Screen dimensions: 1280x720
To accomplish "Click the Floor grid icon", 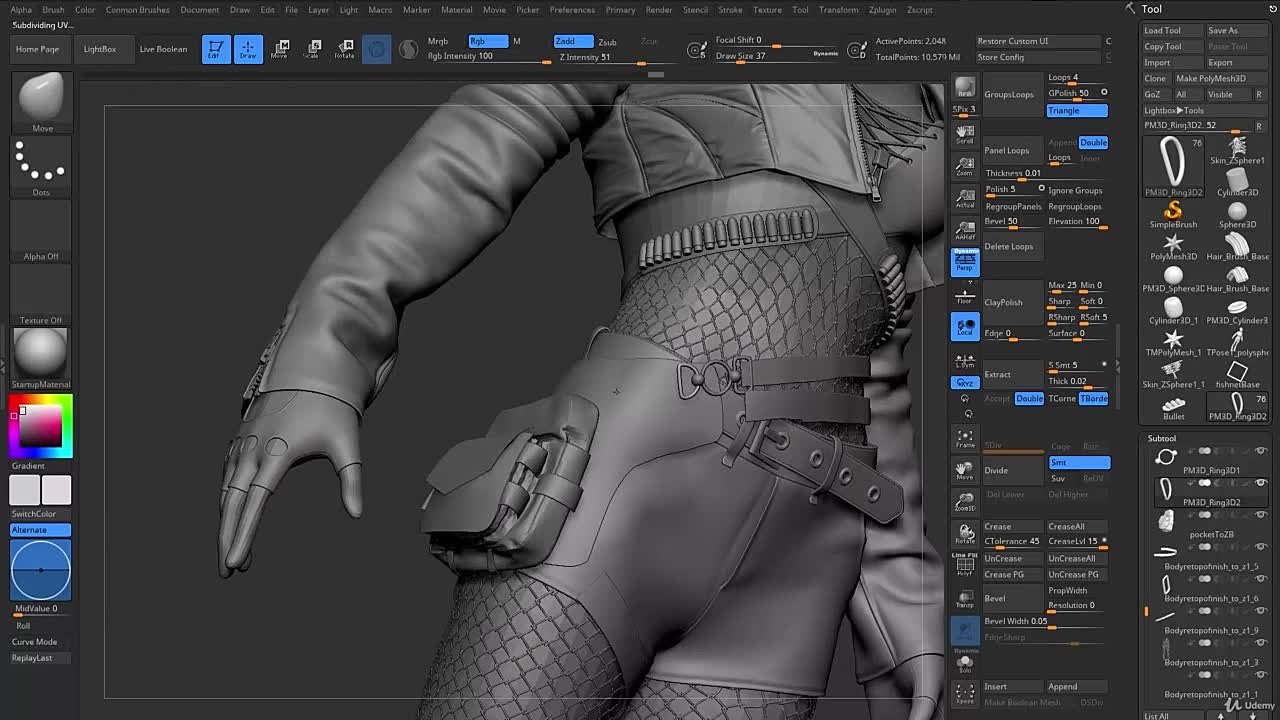I will [x=965, y=295].
